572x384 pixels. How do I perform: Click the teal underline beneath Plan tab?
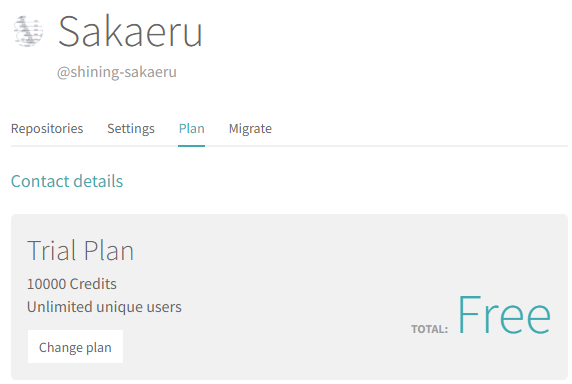[x=192, y=146]
